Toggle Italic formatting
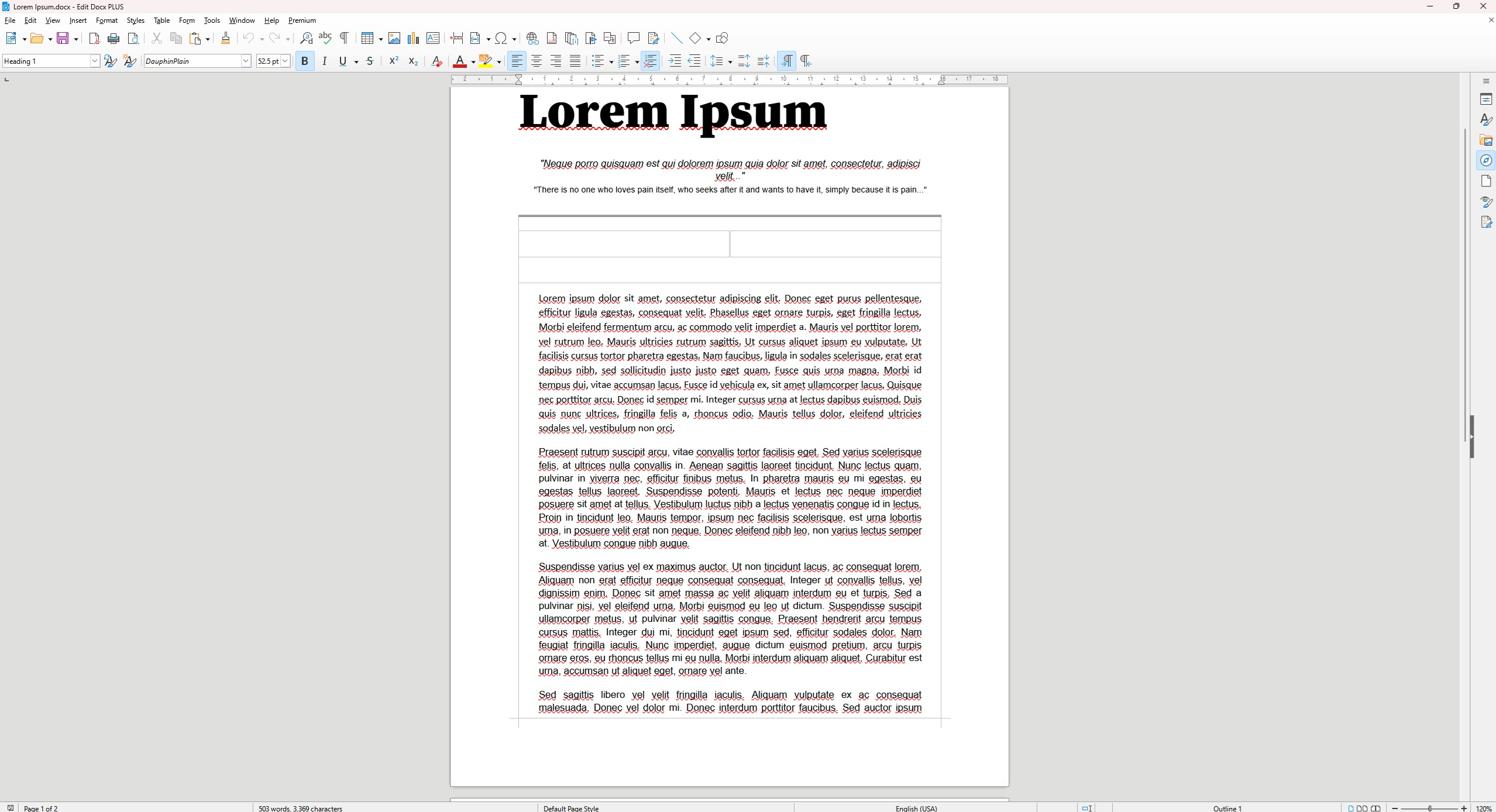Screen dimensions: 1496x812 [325, 61]
